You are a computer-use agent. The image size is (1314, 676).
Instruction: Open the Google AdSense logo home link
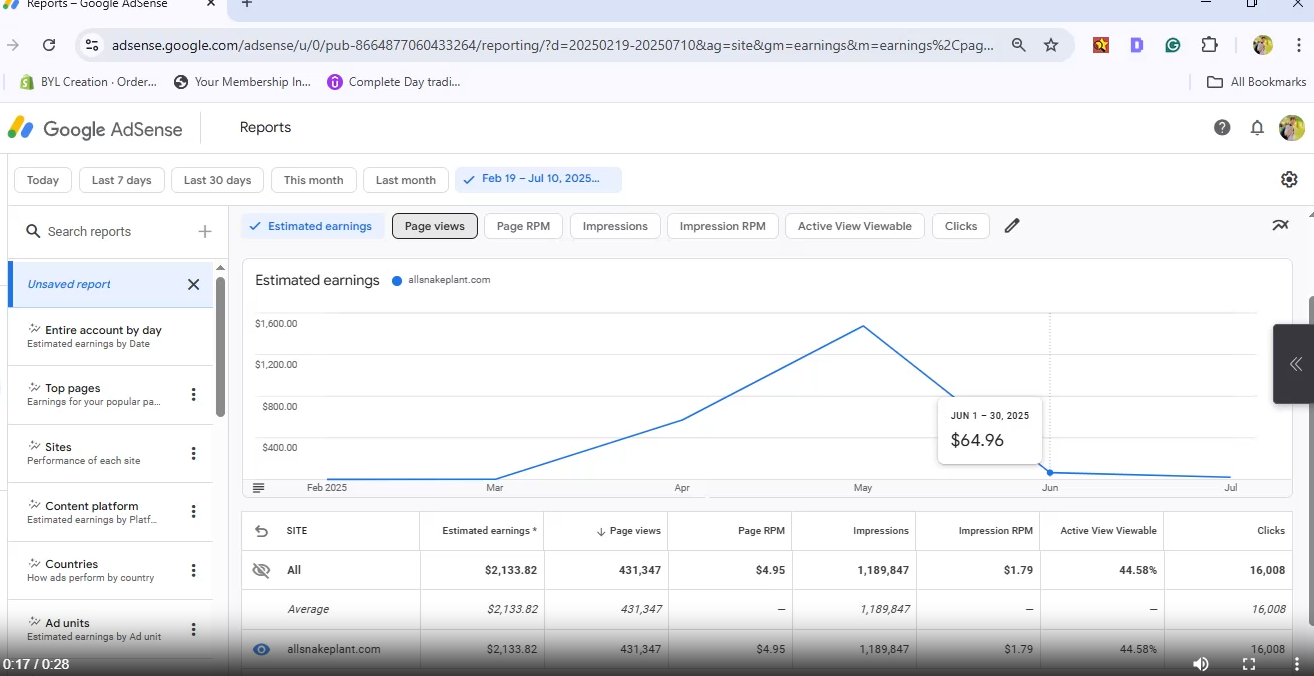95,128
